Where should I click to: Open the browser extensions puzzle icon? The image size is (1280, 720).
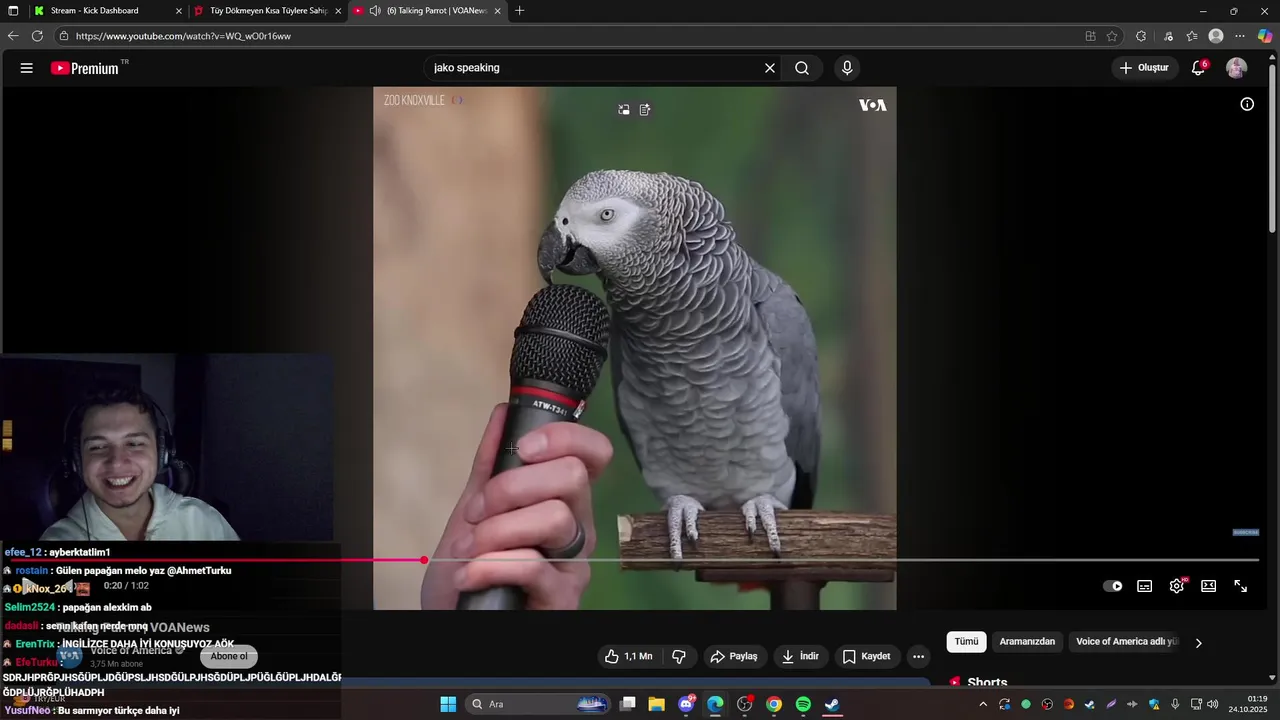coord(1141,36)
